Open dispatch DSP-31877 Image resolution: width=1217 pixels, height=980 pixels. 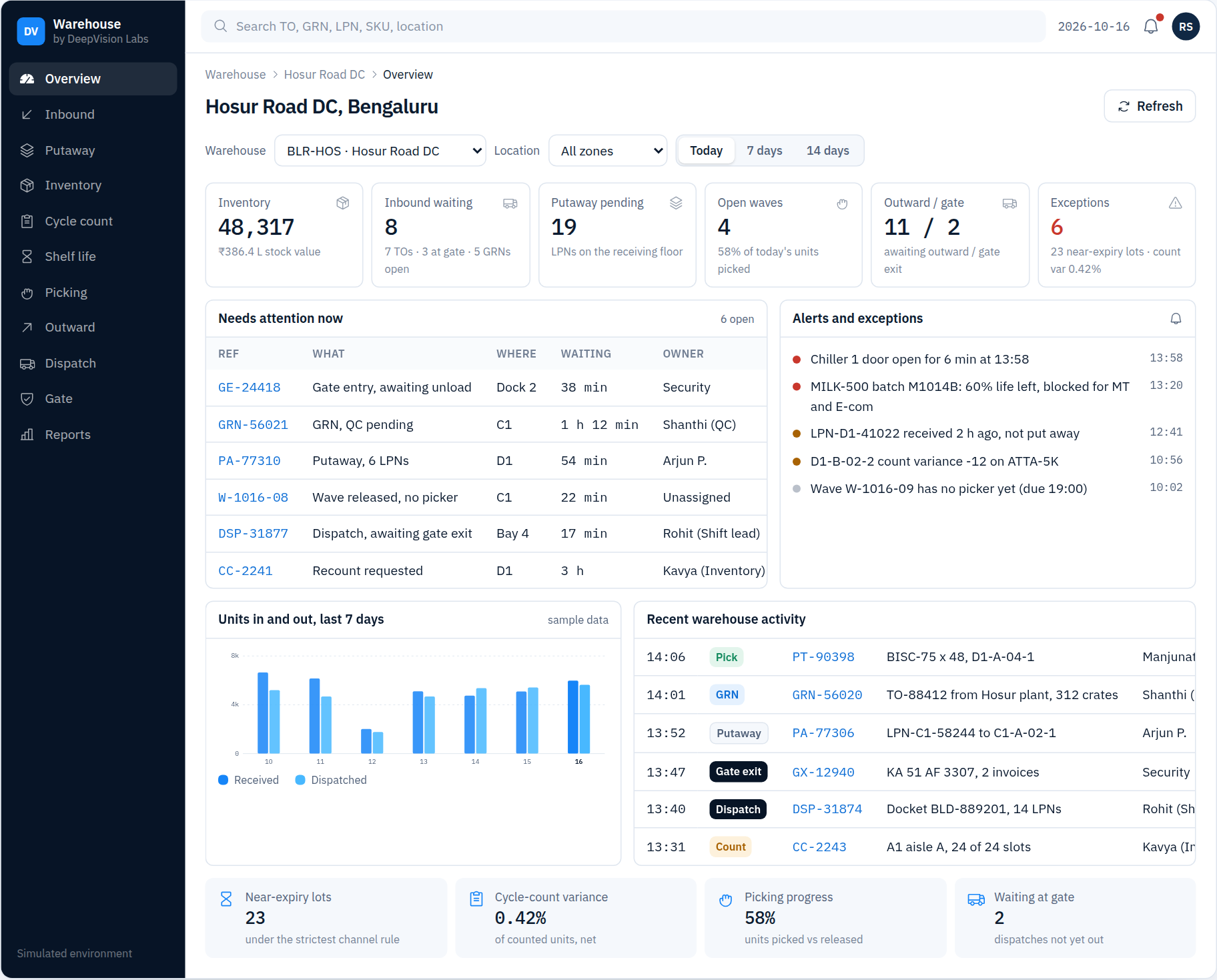tap(253, 534)
